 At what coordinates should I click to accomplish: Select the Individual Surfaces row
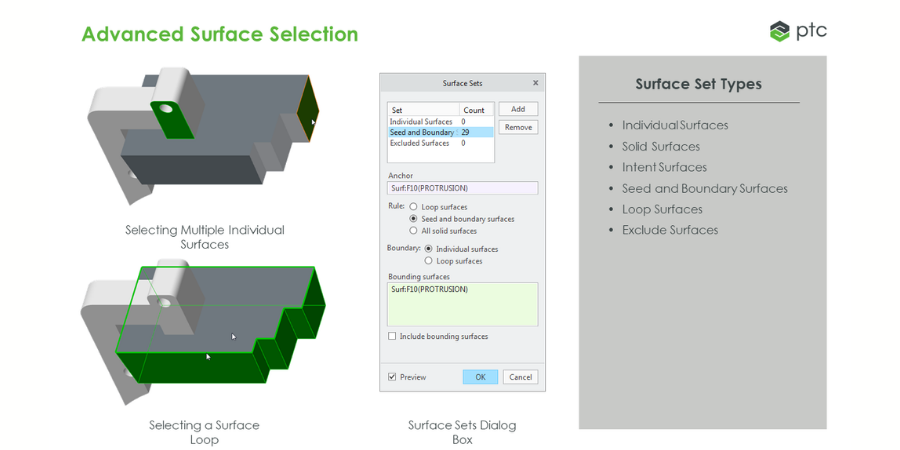click(x=422, y=122)
